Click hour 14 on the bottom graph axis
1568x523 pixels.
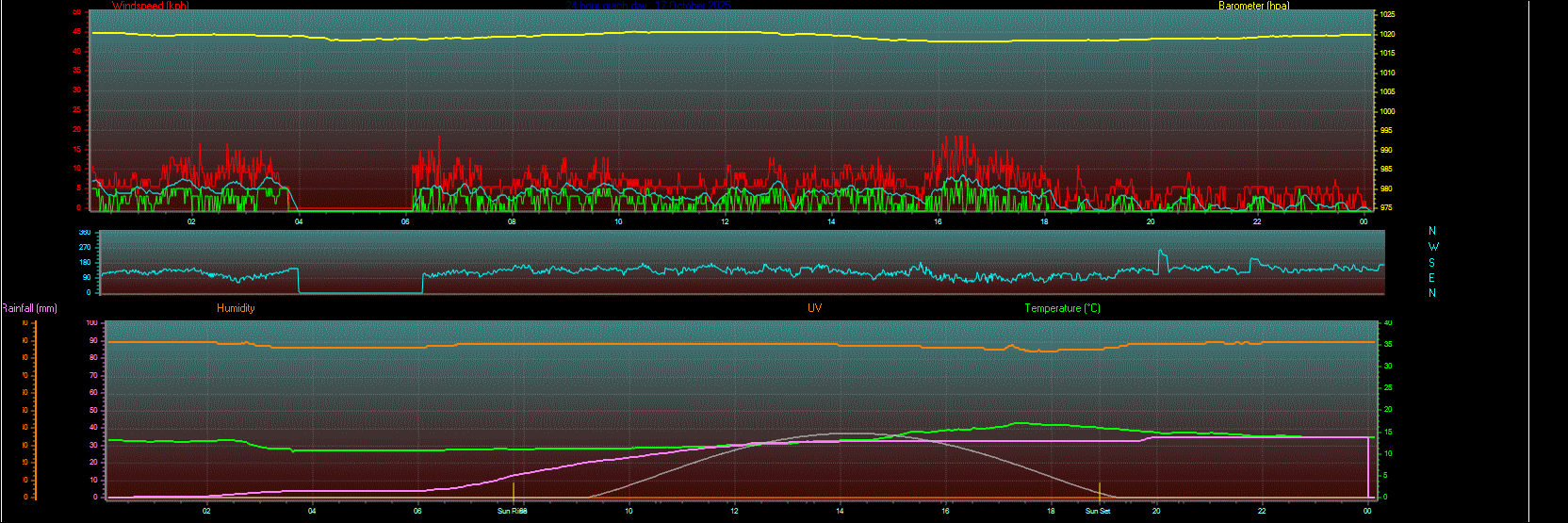pos(840,511)
